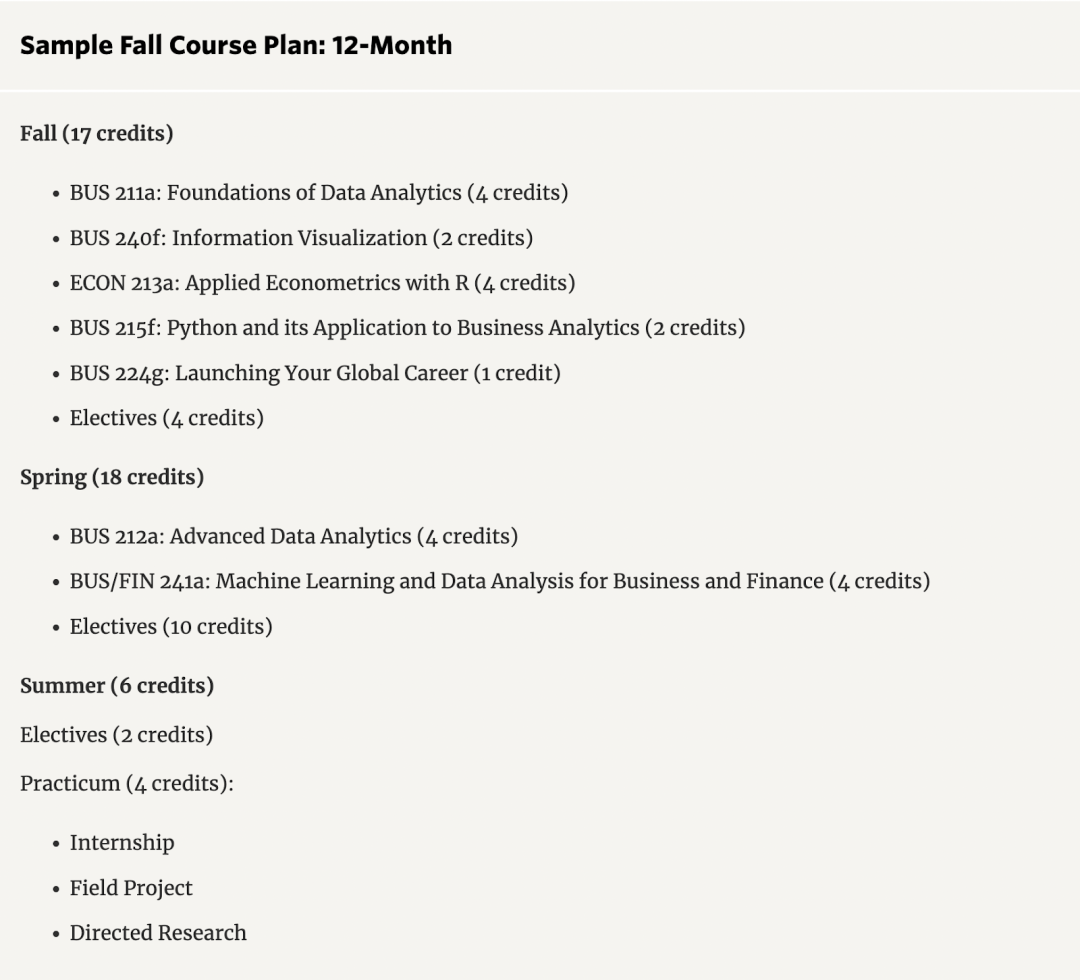Click the Fall (17 credits) heading
1080x980 pixels.
click(96, 133)
